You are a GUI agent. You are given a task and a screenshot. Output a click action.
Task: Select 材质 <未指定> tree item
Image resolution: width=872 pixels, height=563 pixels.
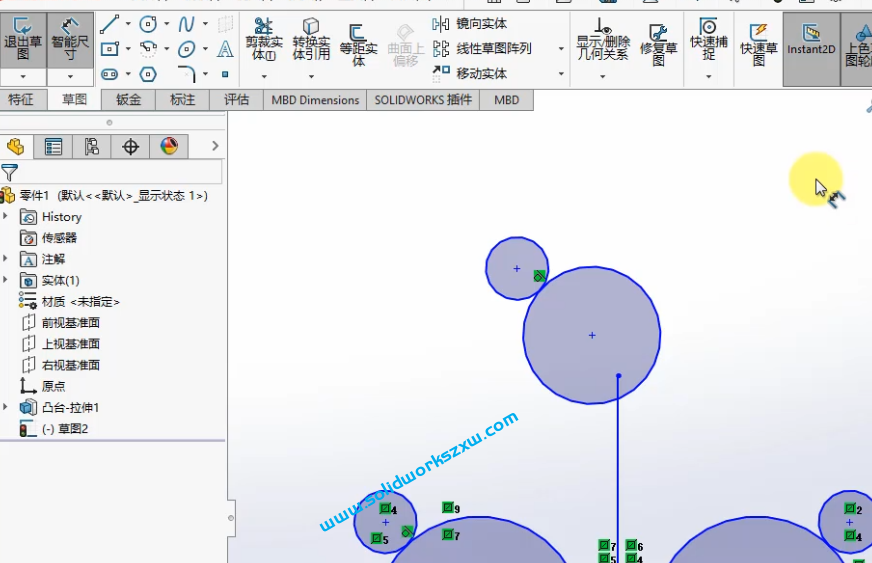click(x=70, y=302)
